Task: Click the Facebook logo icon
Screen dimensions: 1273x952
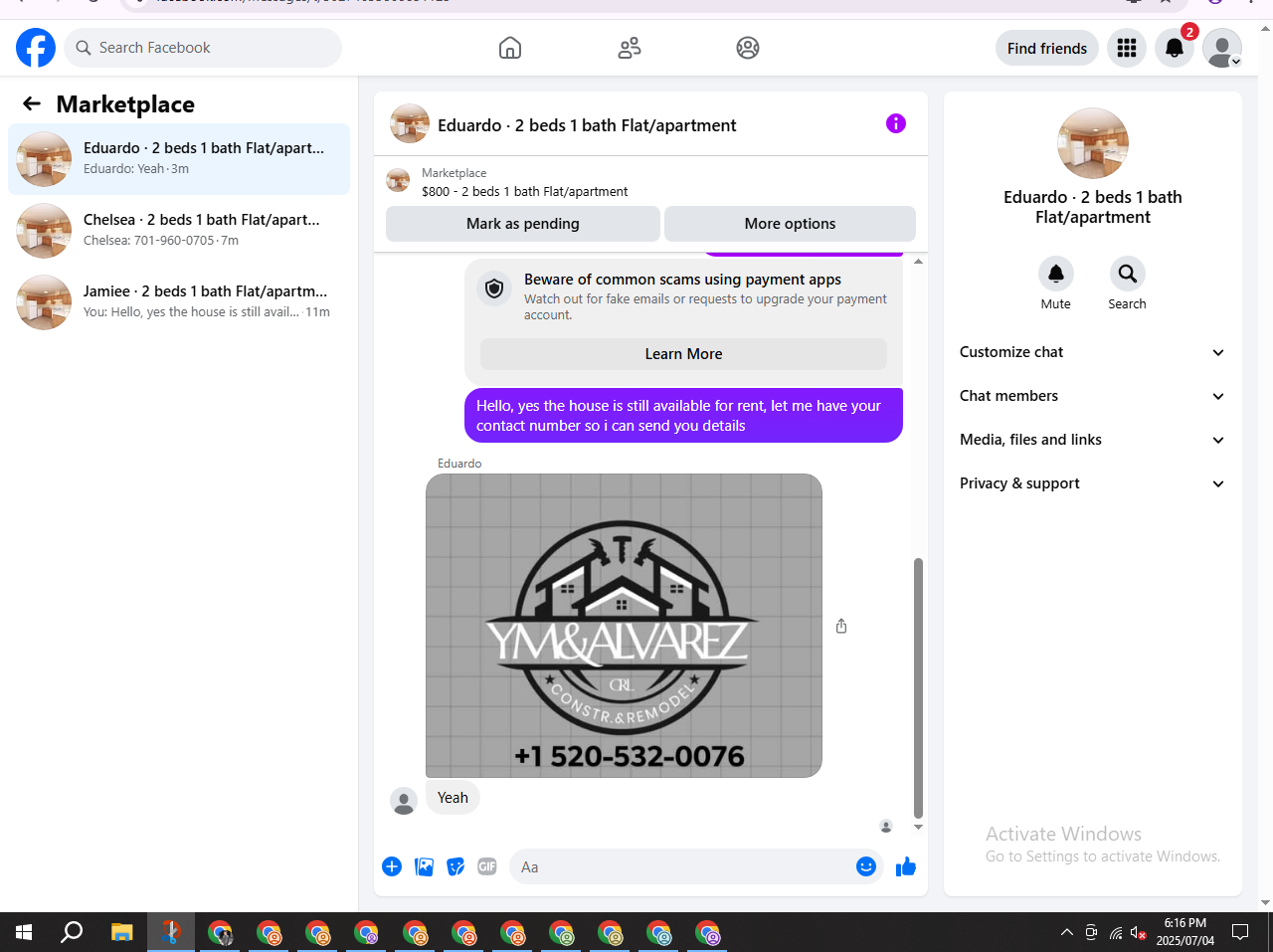Action: coord(36,48)
